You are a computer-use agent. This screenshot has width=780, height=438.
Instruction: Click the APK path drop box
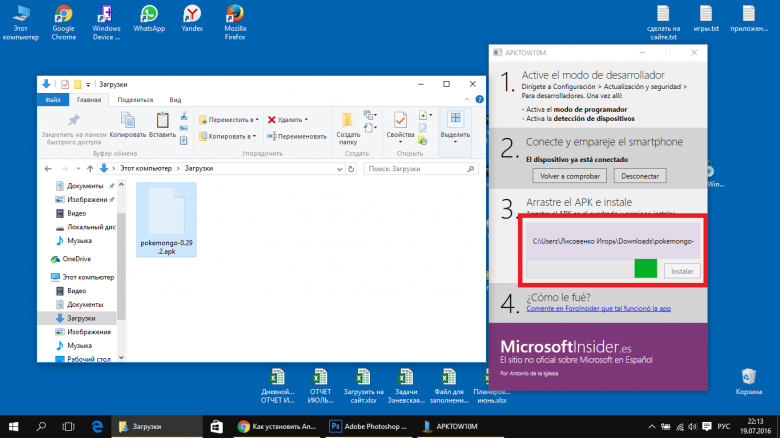point(613,241)
